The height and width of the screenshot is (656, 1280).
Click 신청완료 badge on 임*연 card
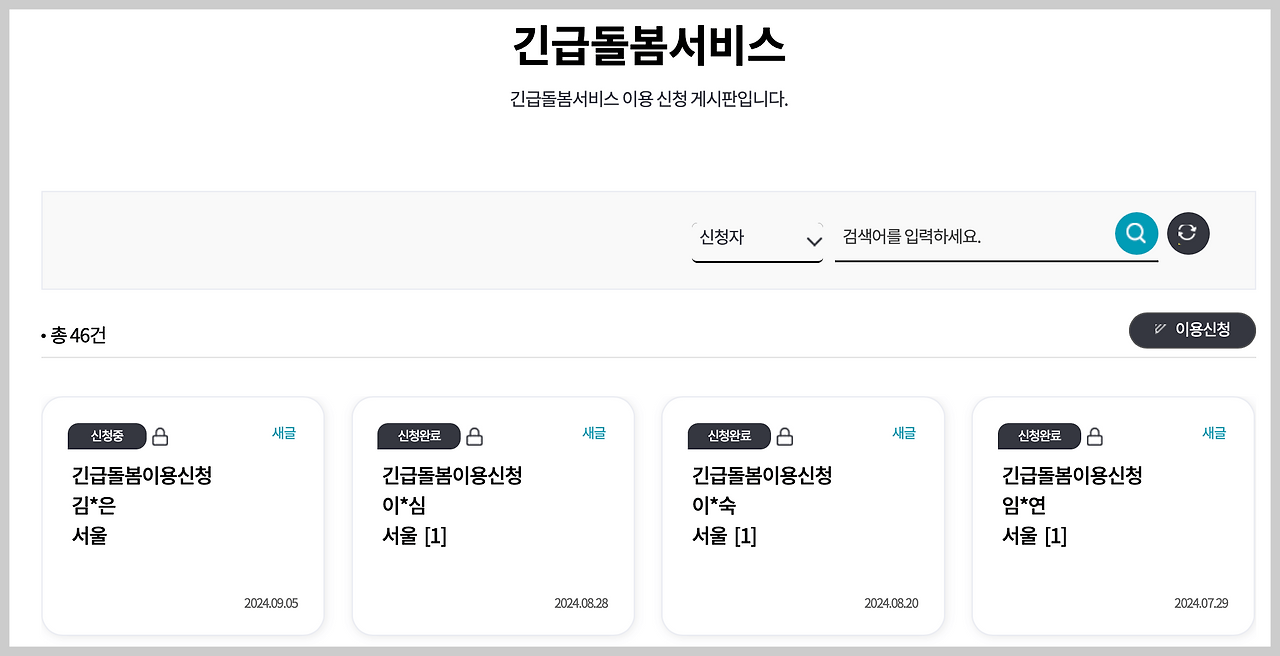pos(1039,436)
